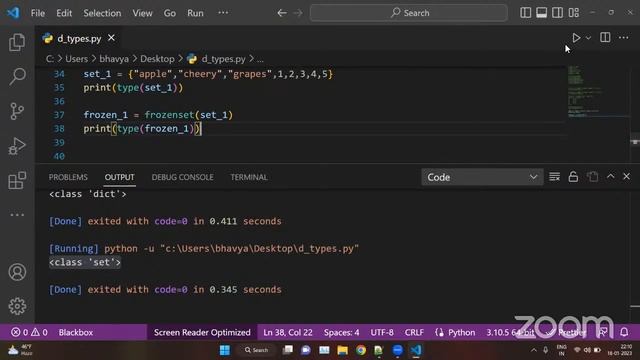This screenshot has height=360, width=640.
Task: Click d_types.py in the breadcrumb
Action: click(223, 59)
